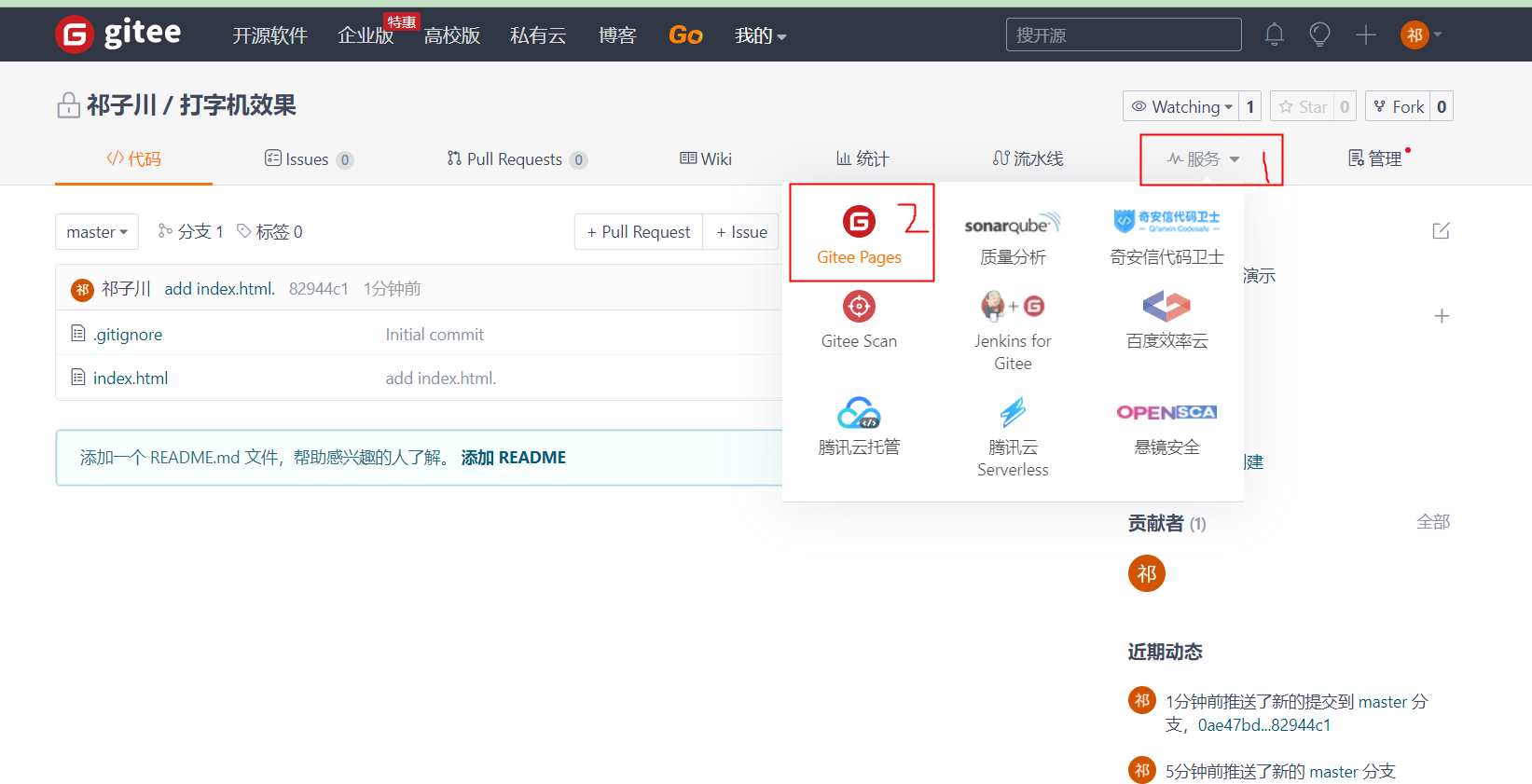
Task: Open Gitee Pages service
Action: [x=859, y=235]
